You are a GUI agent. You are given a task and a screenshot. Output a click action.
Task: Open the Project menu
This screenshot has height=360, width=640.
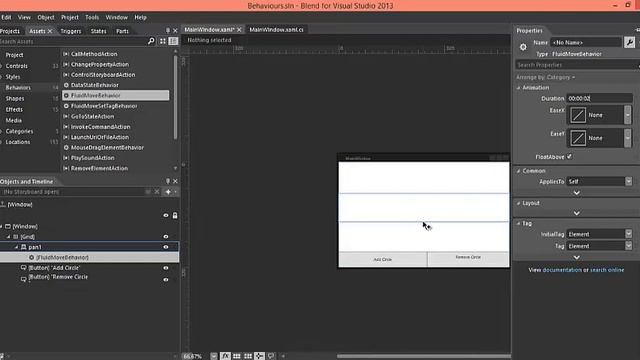tap(70, 17)
